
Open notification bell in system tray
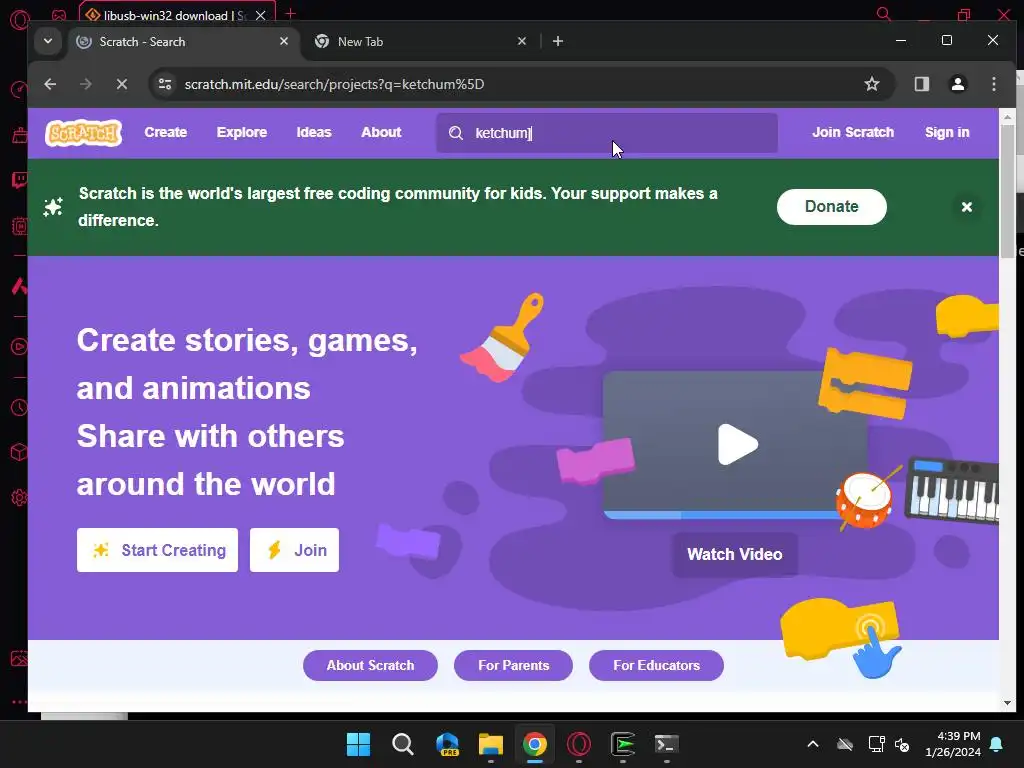coord(997,744)
